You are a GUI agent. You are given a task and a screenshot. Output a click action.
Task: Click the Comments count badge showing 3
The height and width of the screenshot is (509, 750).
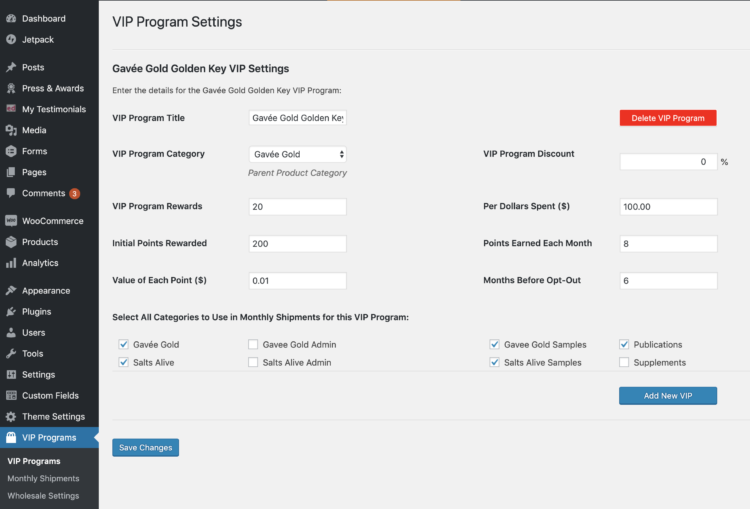click(75, 194)
